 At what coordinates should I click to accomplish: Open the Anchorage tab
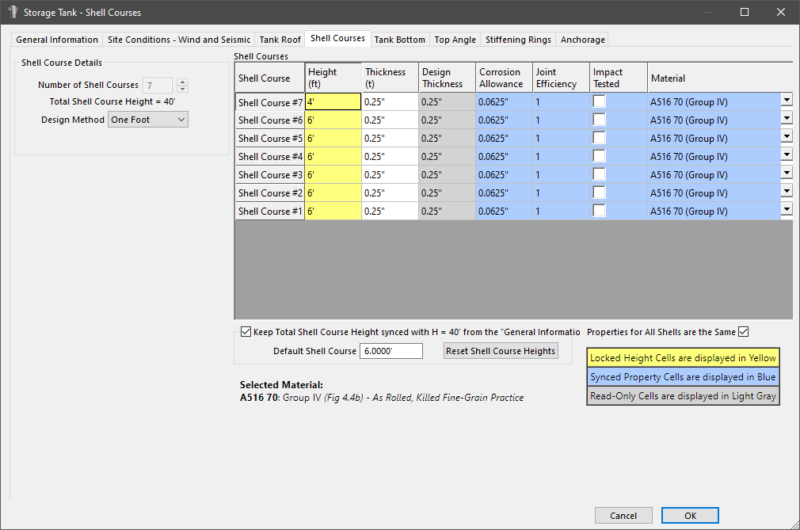point(582,40)
